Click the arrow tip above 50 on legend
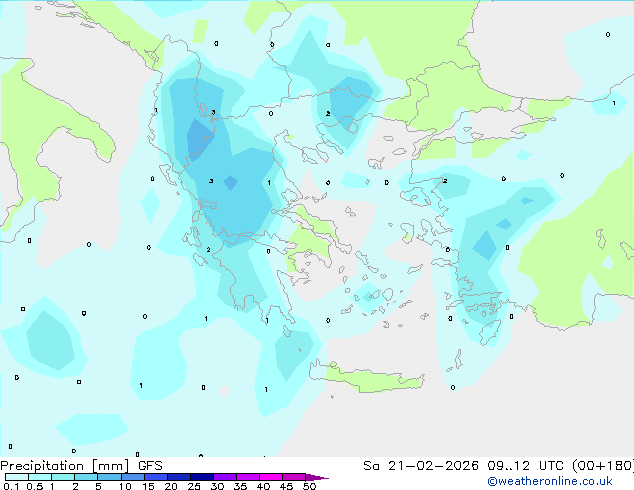The height and width of the screenshot is (490, 634). tap(318, 477)
